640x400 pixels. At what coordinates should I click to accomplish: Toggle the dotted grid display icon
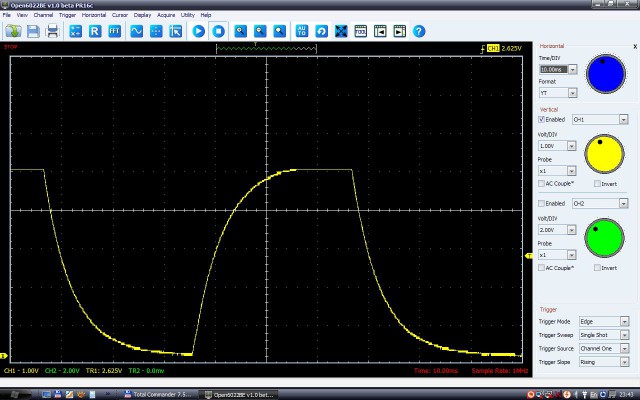pyautogui.click(x=156, y=31)
